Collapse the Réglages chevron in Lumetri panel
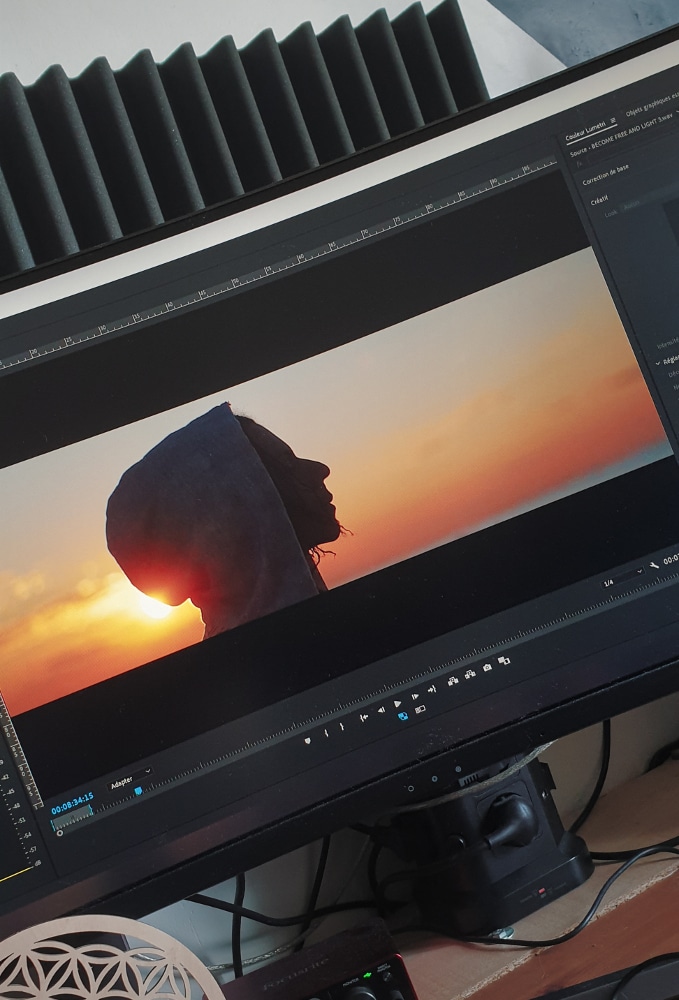679x1000 pixels. [x=658, y=362]
